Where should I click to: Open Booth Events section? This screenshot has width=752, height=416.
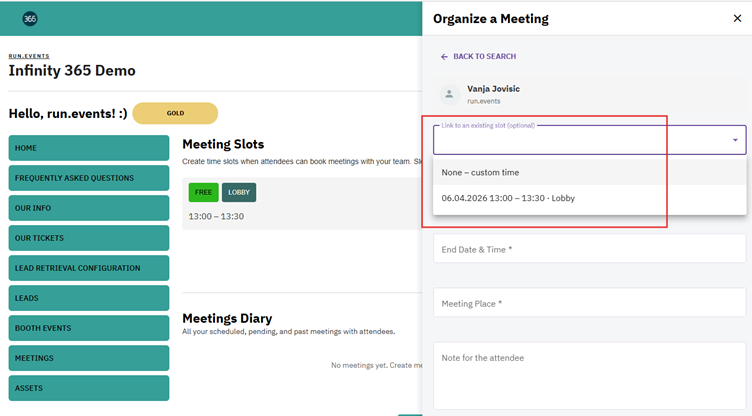[x=89, y=328]
